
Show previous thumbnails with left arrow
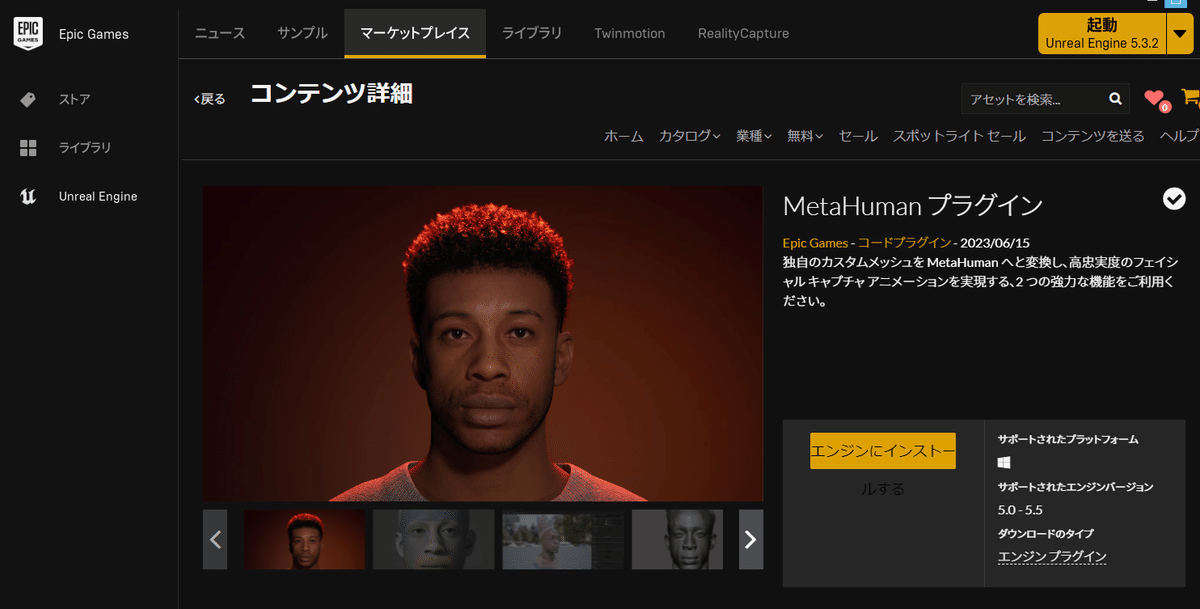tap(215, 540)
